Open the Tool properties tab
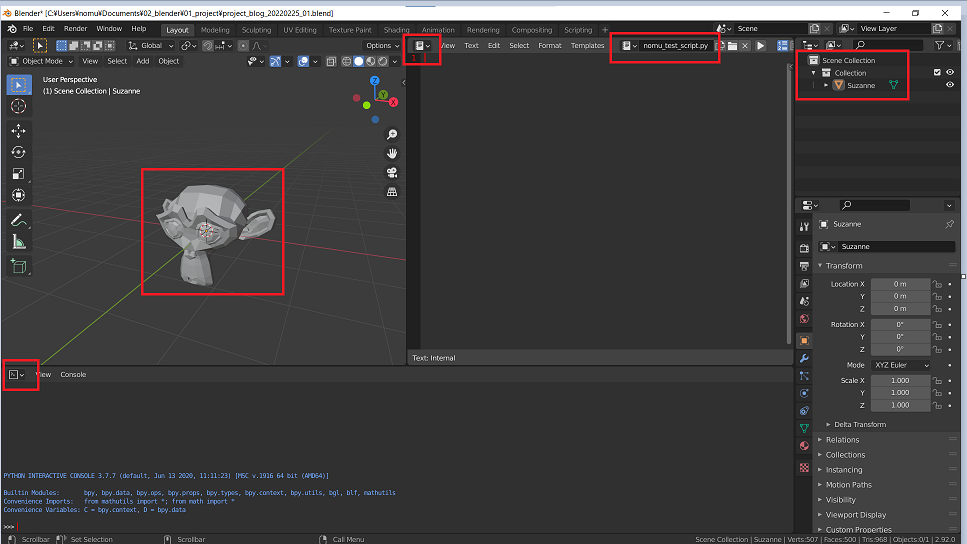 [804, 227]
